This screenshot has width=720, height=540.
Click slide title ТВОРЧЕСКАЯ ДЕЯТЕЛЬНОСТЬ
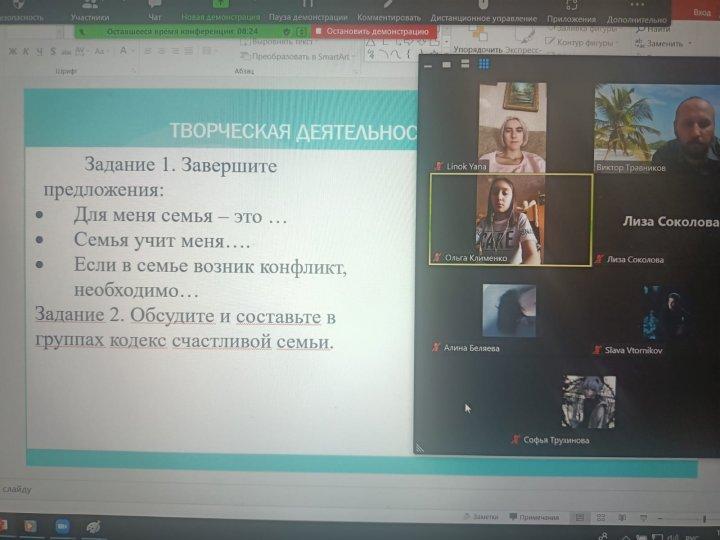tap(293, 131)
